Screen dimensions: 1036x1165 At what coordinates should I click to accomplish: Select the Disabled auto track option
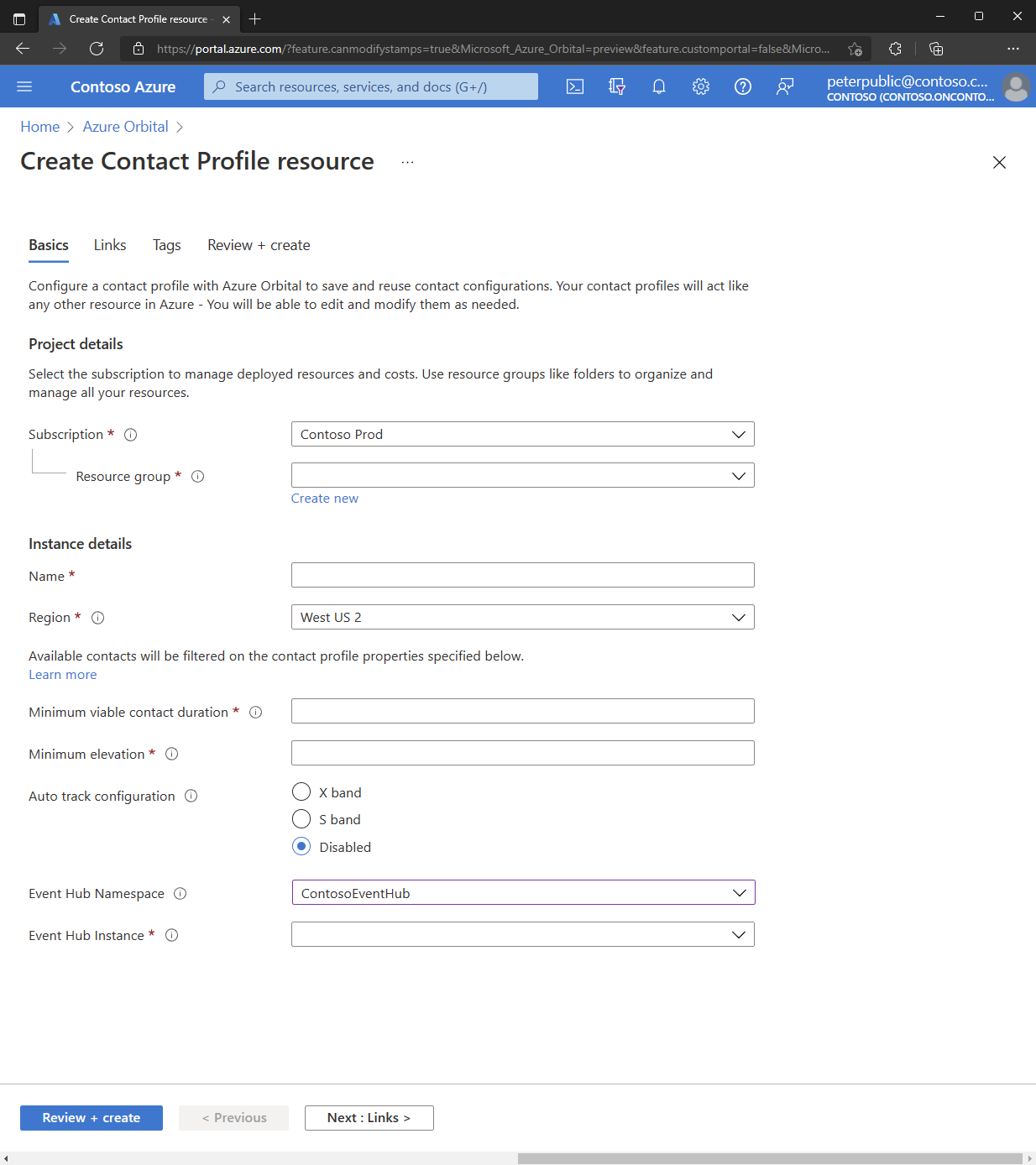coord(301,846)
